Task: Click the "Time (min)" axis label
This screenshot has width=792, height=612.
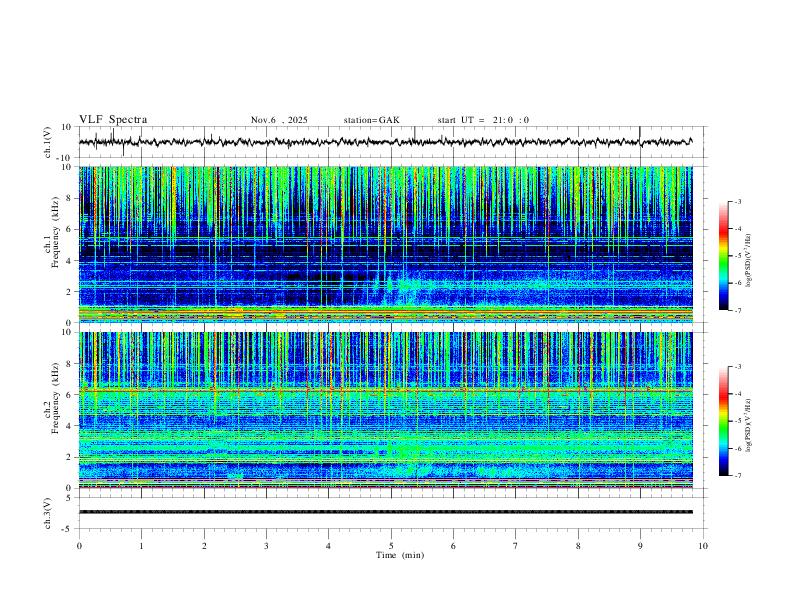Action: (x=400, y=555)
